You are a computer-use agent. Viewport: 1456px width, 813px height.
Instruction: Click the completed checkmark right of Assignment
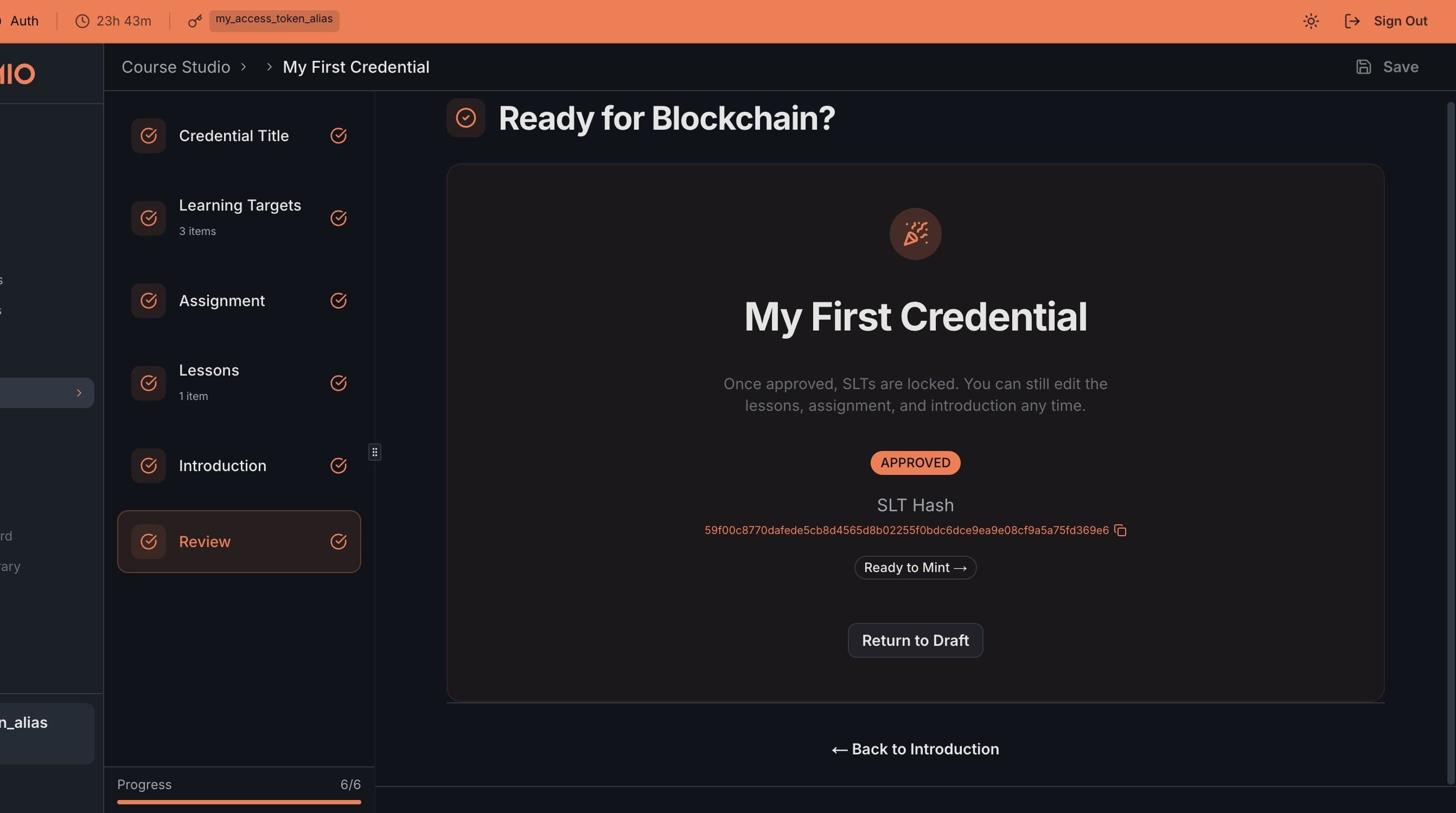pos(339,301)
